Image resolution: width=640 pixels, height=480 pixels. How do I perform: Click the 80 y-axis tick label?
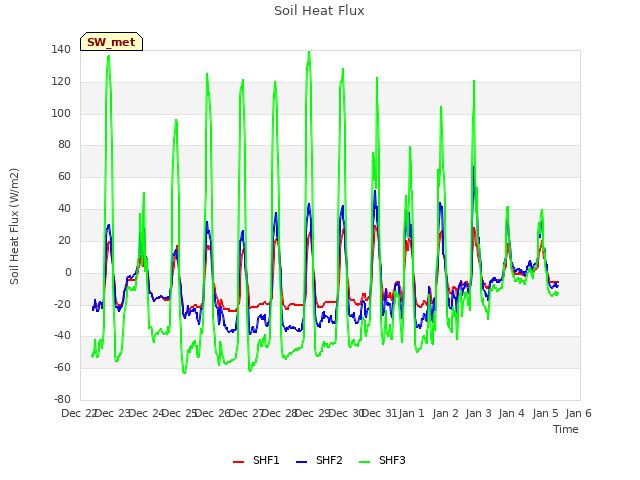tap(64, 144)
